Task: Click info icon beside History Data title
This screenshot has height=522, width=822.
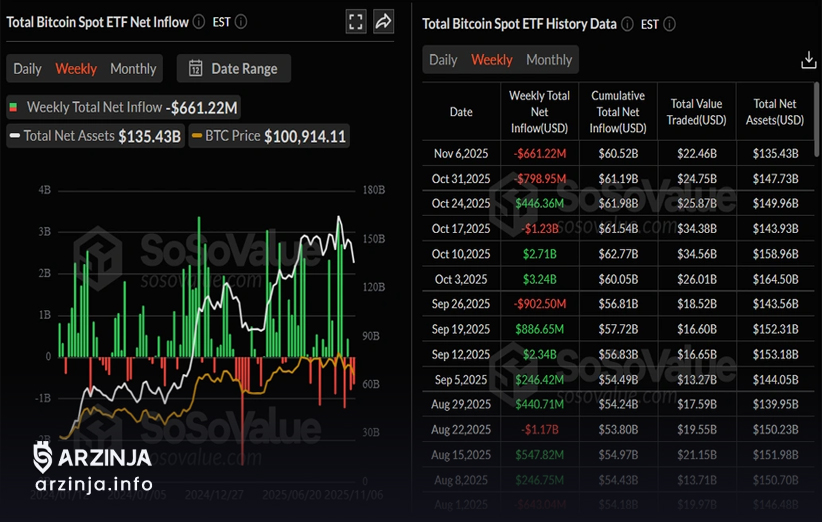Action: coord(626,24)
